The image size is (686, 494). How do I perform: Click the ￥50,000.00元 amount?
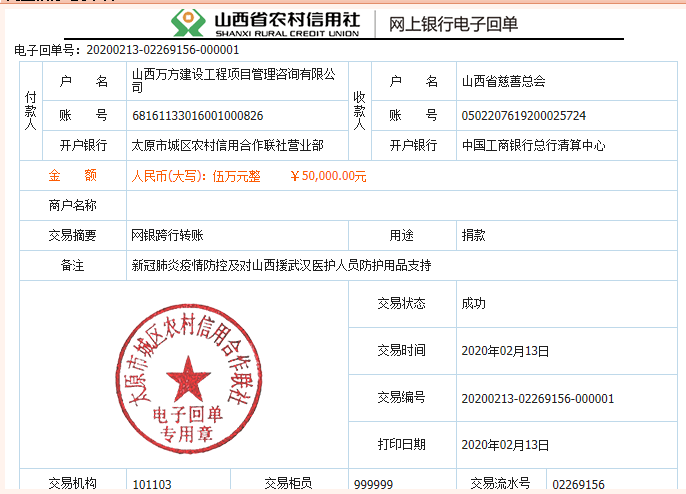pyautogui.click(x=327, y=177)
